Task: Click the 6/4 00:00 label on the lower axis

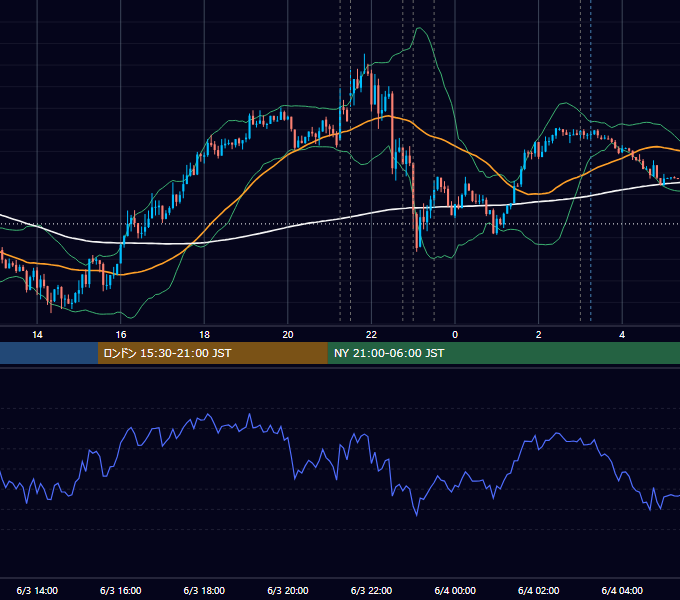Action: click(455, 591)
